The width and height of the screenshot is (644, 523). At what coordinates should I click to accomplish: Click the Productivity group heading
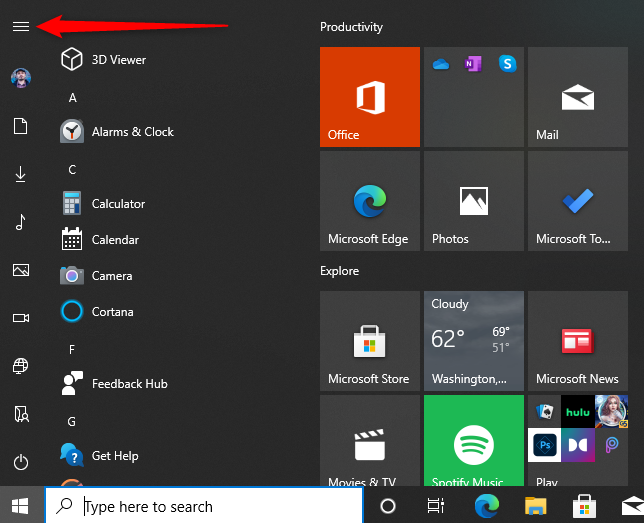[351, 27]
